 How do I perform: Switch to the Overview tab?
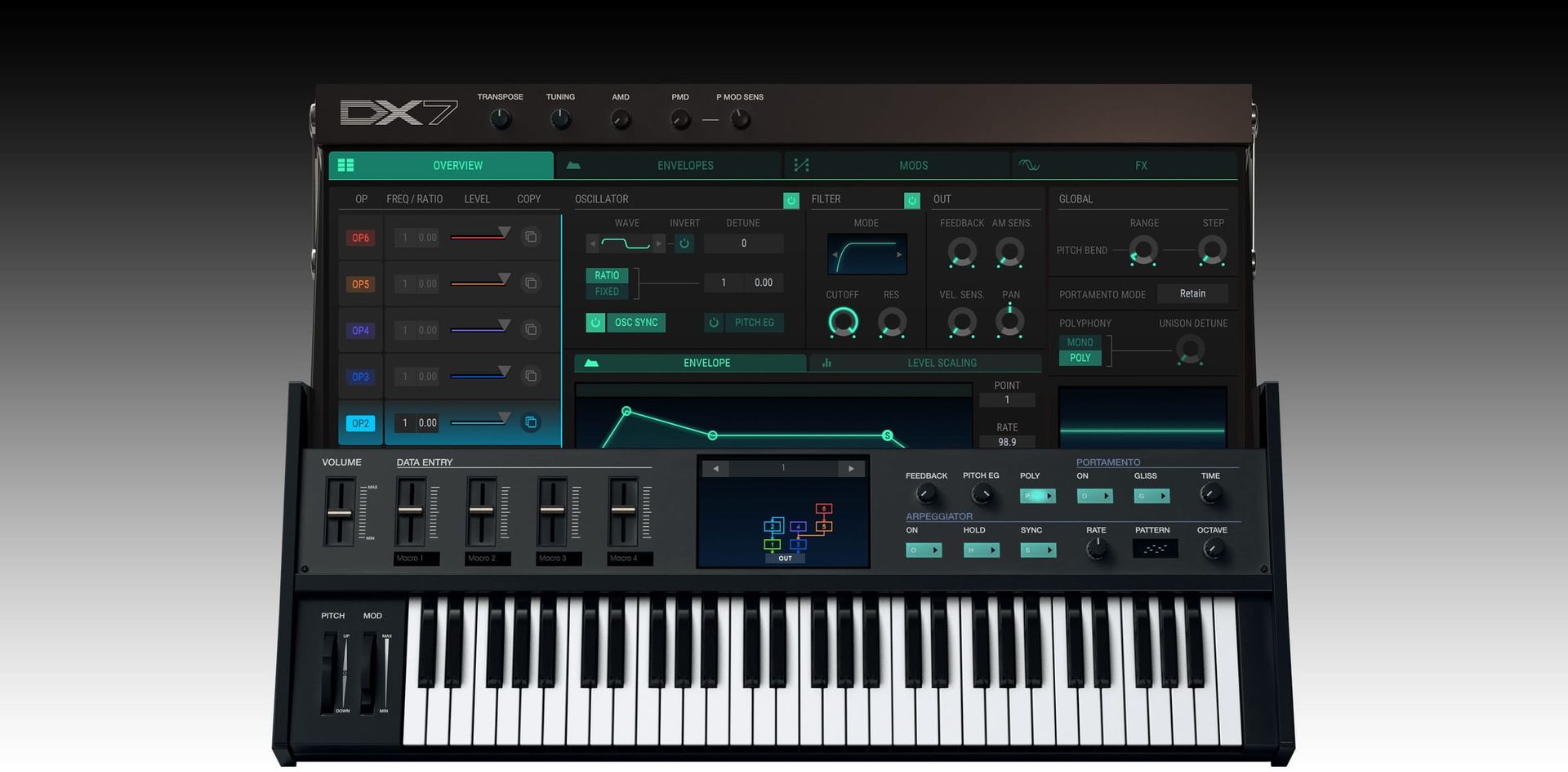coord(441,165)
